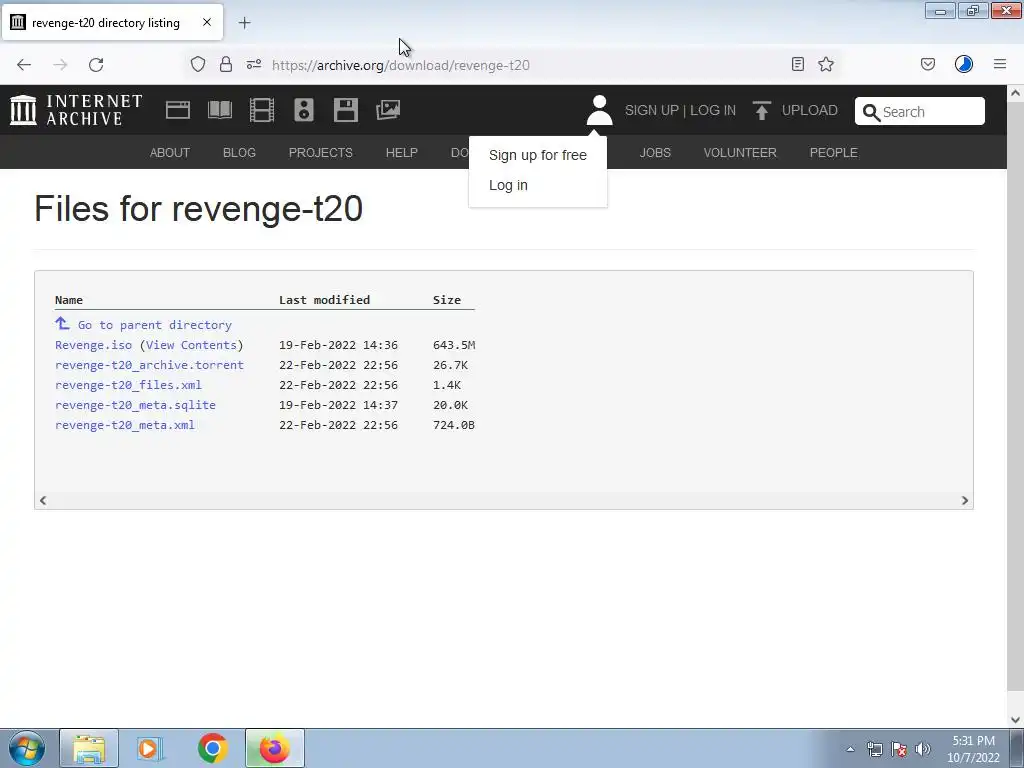Choose Sign up for free
1024x768 pixels.
pos(537,155)
